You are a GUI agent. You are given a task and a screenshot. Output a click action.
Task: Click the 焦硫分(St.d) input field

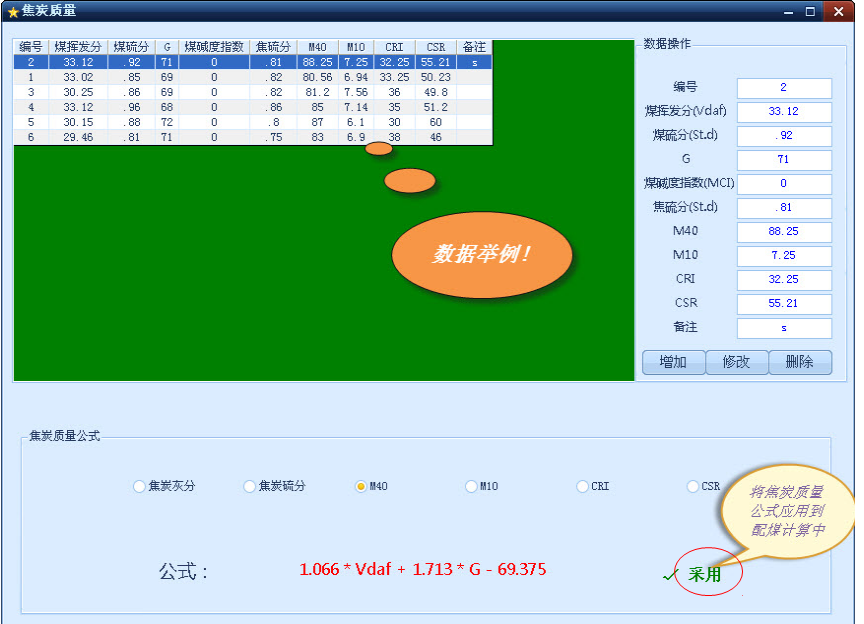(784, 208)
